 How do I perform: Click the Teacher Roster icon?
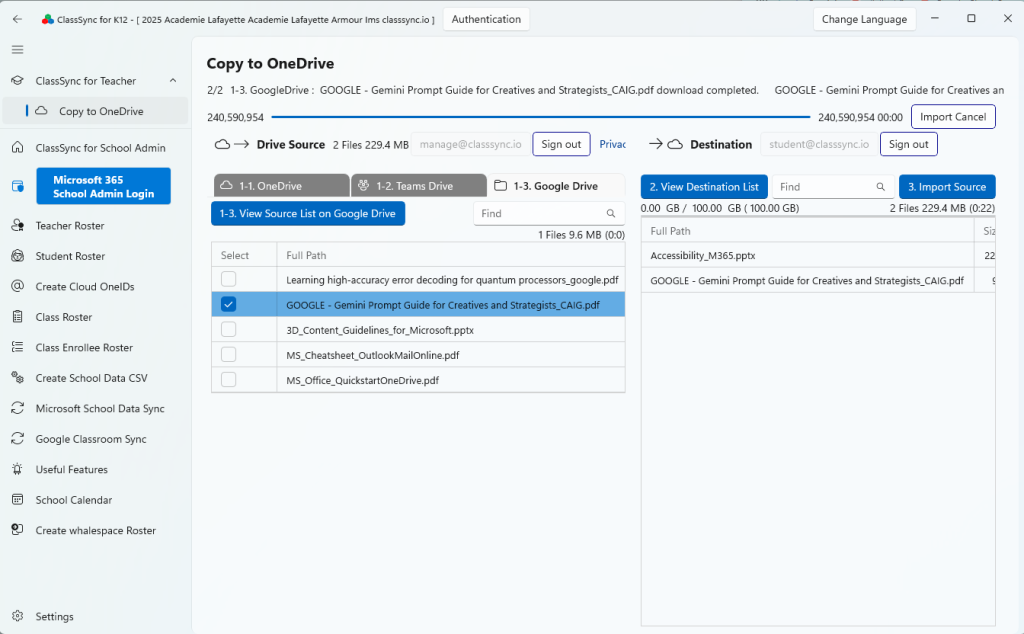pyautogui.click(x=18, y=225)
